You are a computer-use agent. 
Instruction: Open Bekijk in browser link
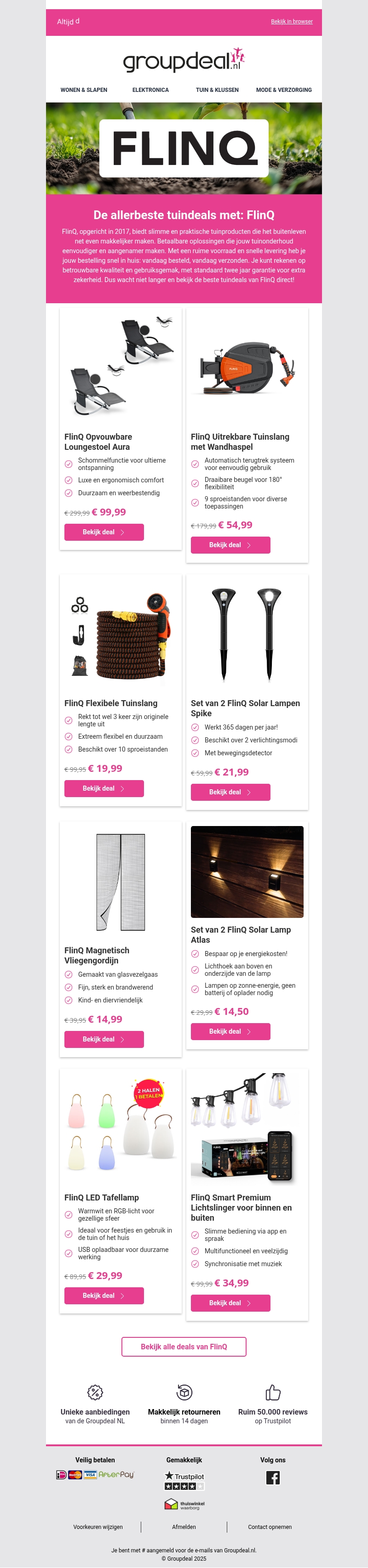(292, 21)
